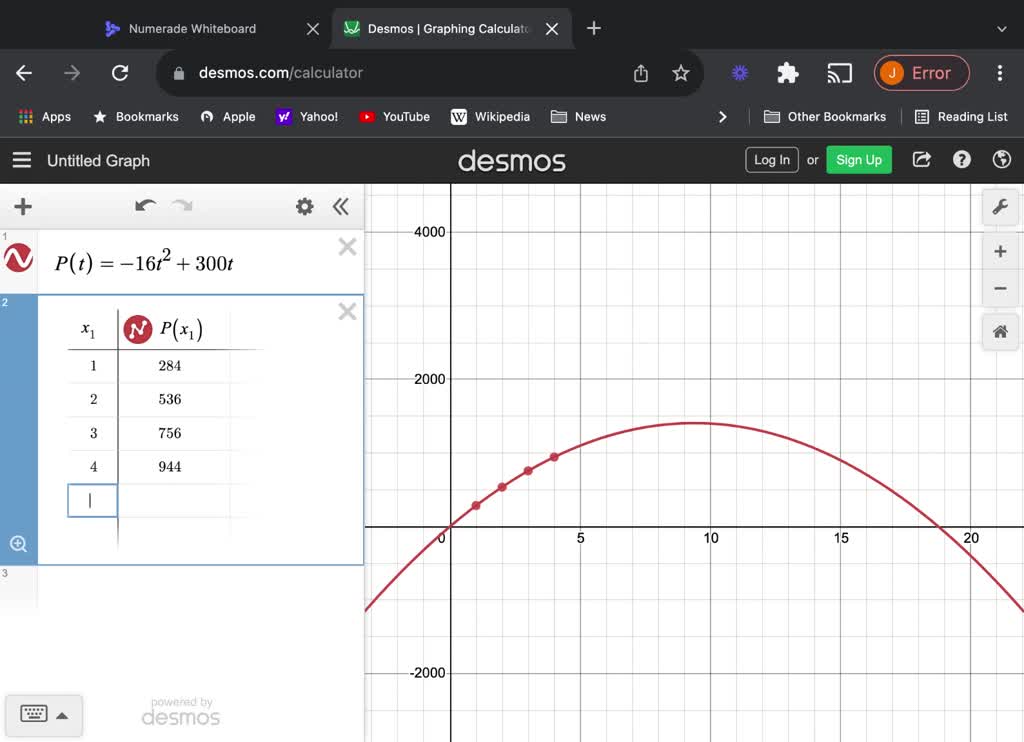Click the Share Graph icon
The width and height of the screenshot is (1024, 742).
point(922,160)
